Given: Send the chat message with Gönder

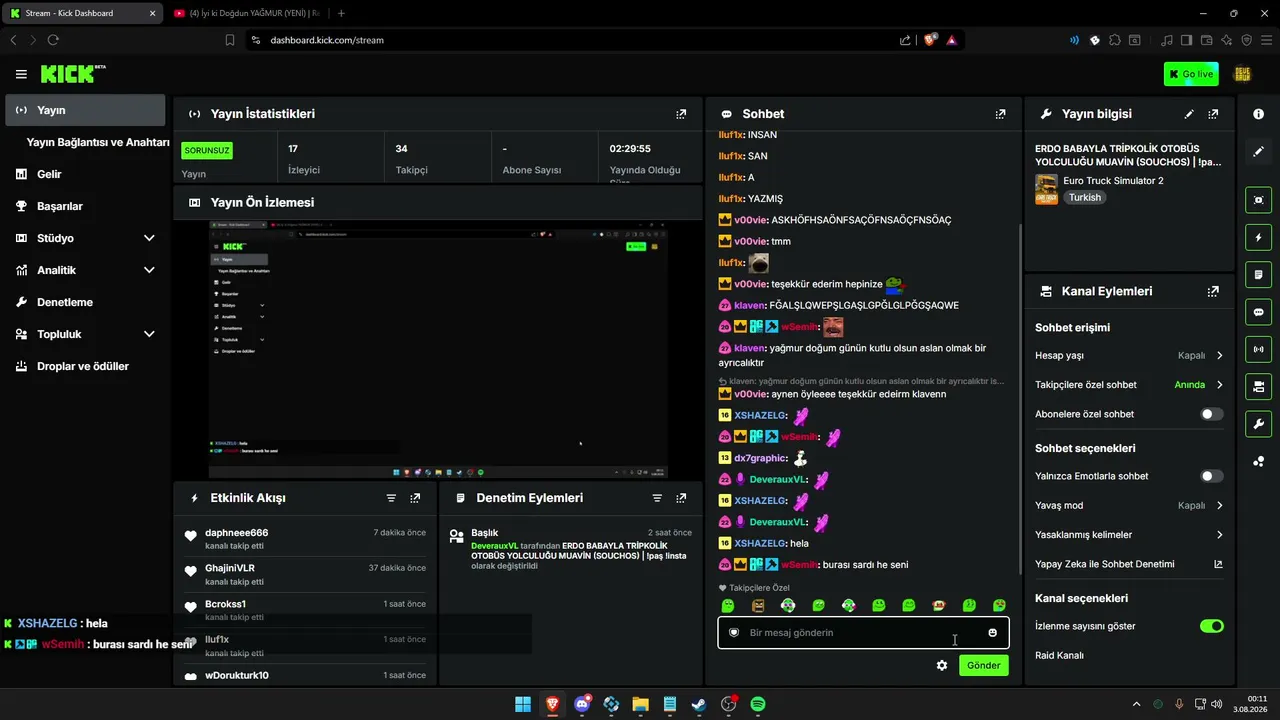Looking at the screenshot, I should tap(984, 665).
